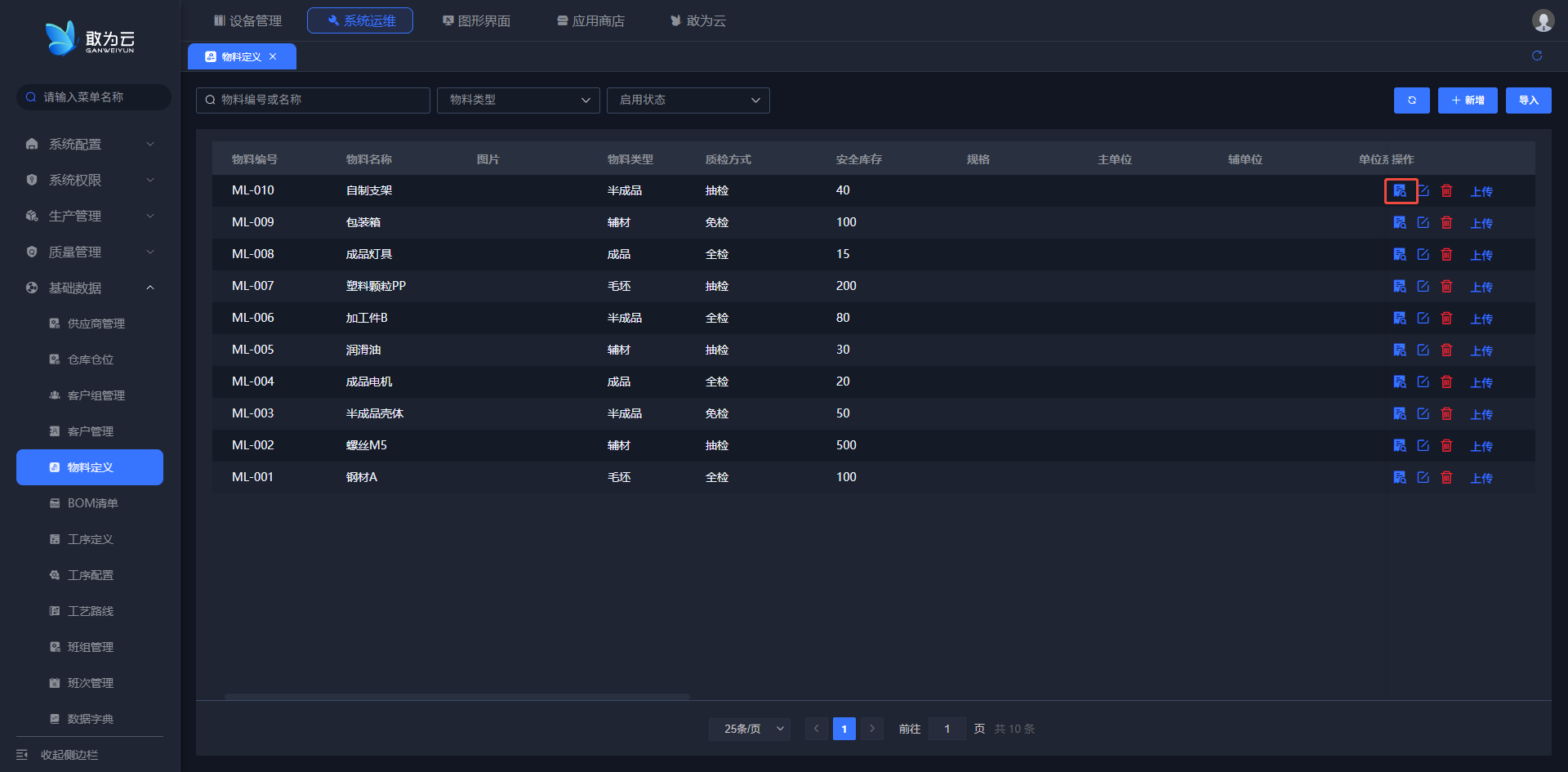Edit the ML-009 包装箱 row
This screenshot has width=1568, height=772.
pos(1423,223)
